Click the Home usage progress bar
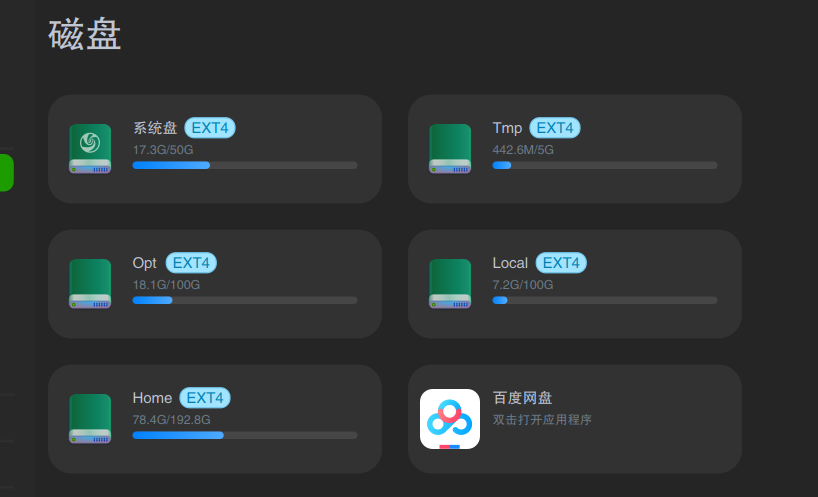818x497 pixels. [245, 435]
